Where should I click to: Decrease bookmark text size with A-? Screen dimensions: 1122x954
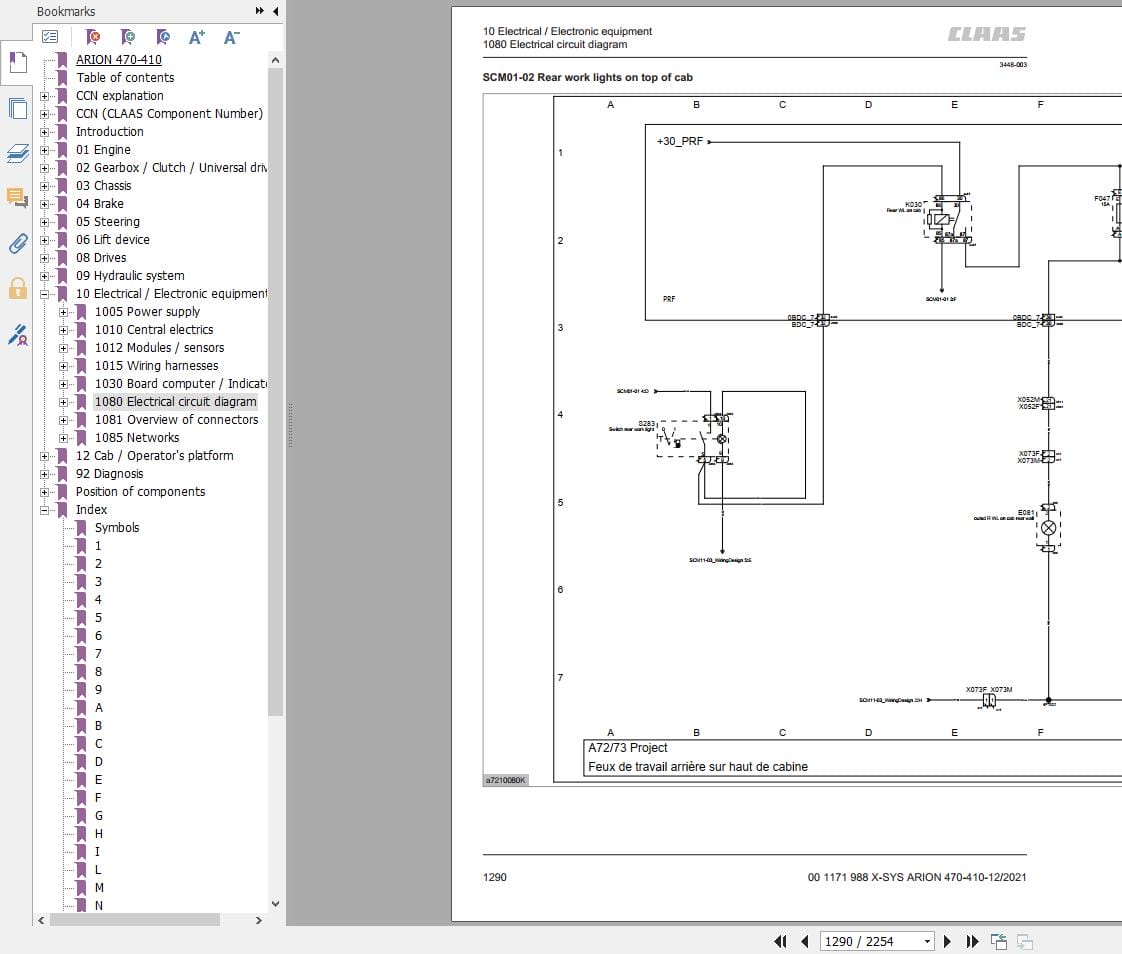231,36
